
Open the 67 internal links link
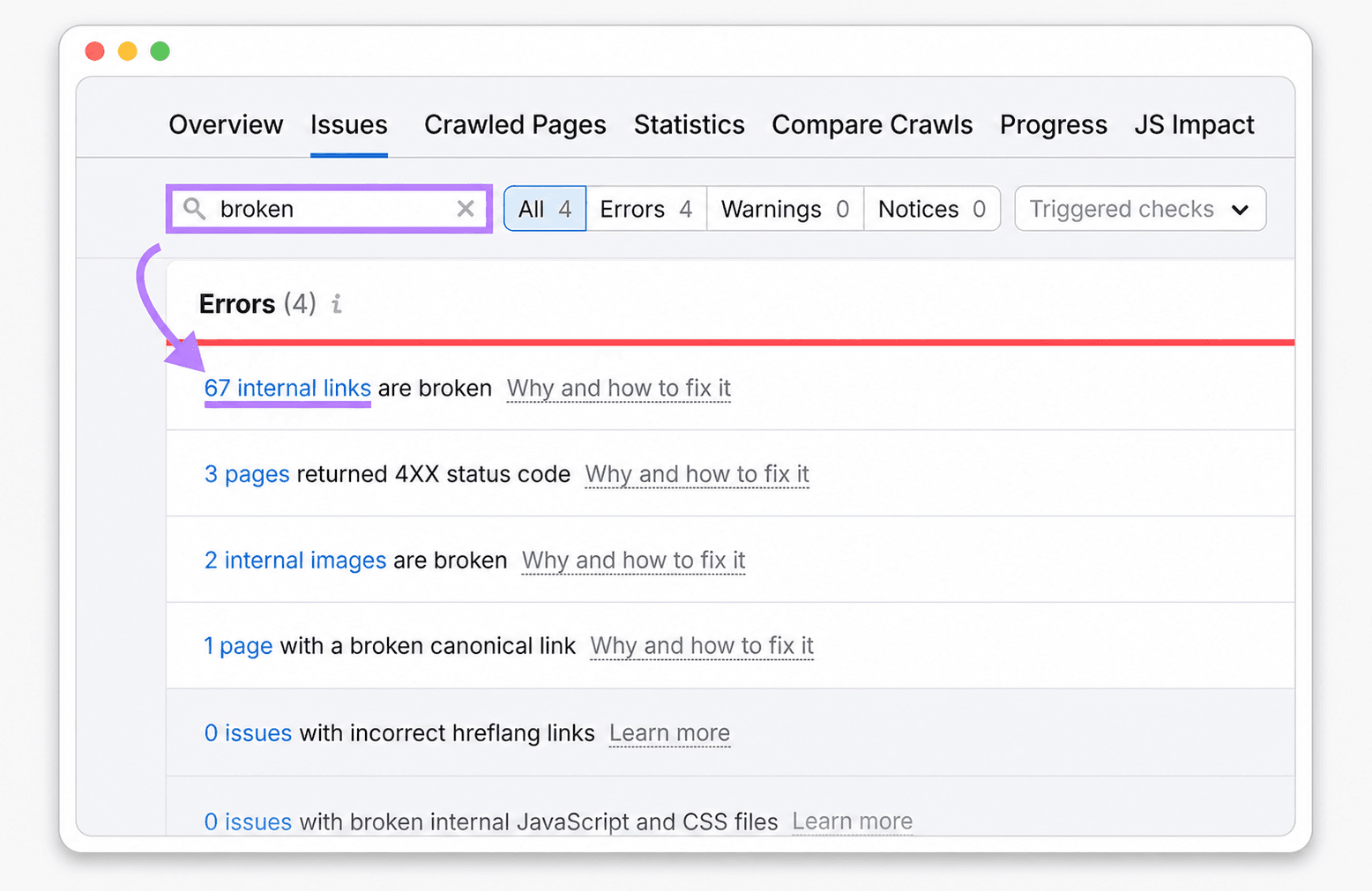point(287,388)
